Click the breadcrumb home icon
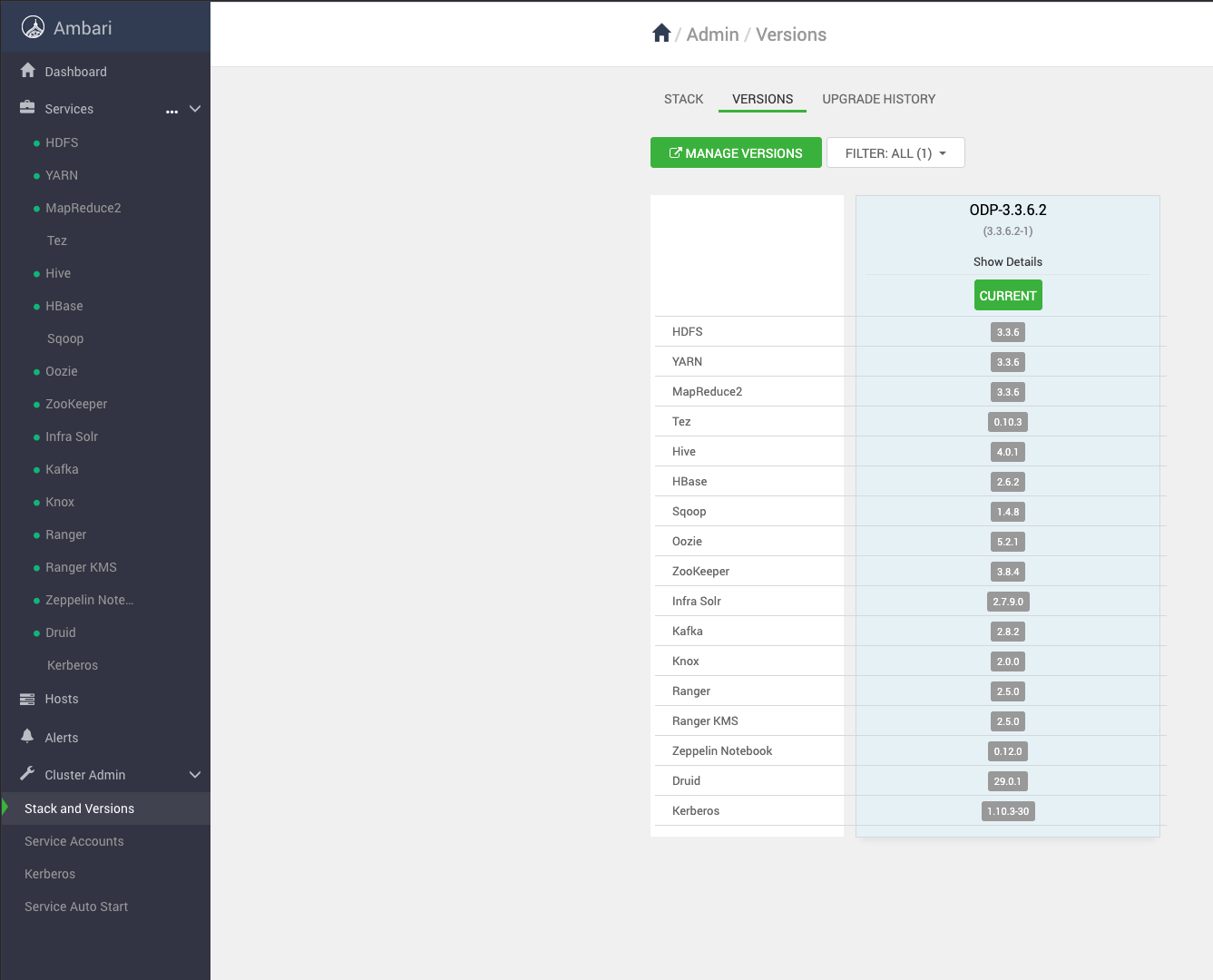 tap(661, 34)
